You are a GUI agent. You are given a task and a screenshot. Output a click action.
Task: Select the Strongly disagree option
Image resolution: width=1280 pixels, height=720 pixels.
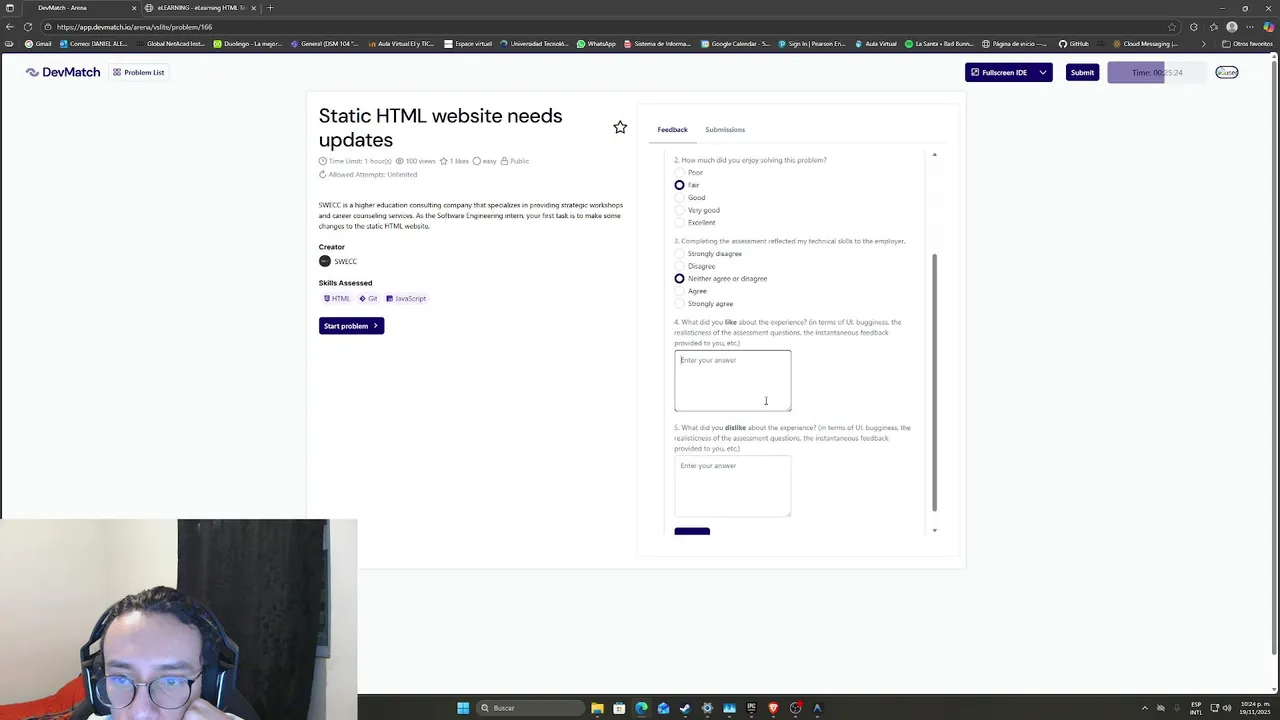tap(680, 254)
